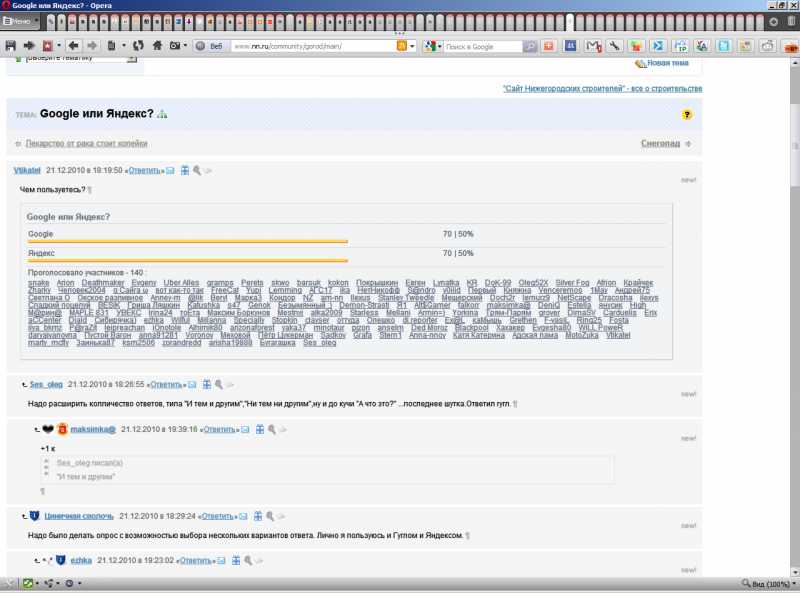Click the scrollbar down arrow
The height and width of the screenshot is (593, 800).
[x=795, y=572]
